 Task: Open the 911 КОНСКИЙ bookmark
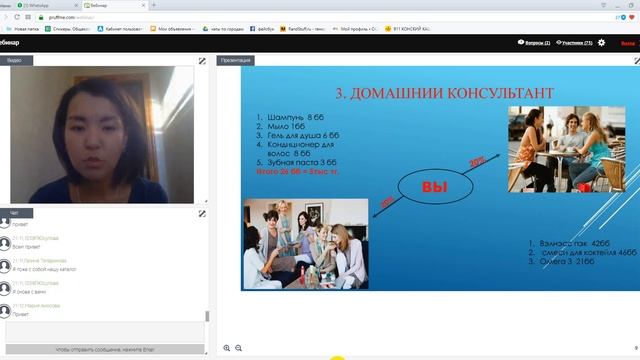tap(408, 29)
